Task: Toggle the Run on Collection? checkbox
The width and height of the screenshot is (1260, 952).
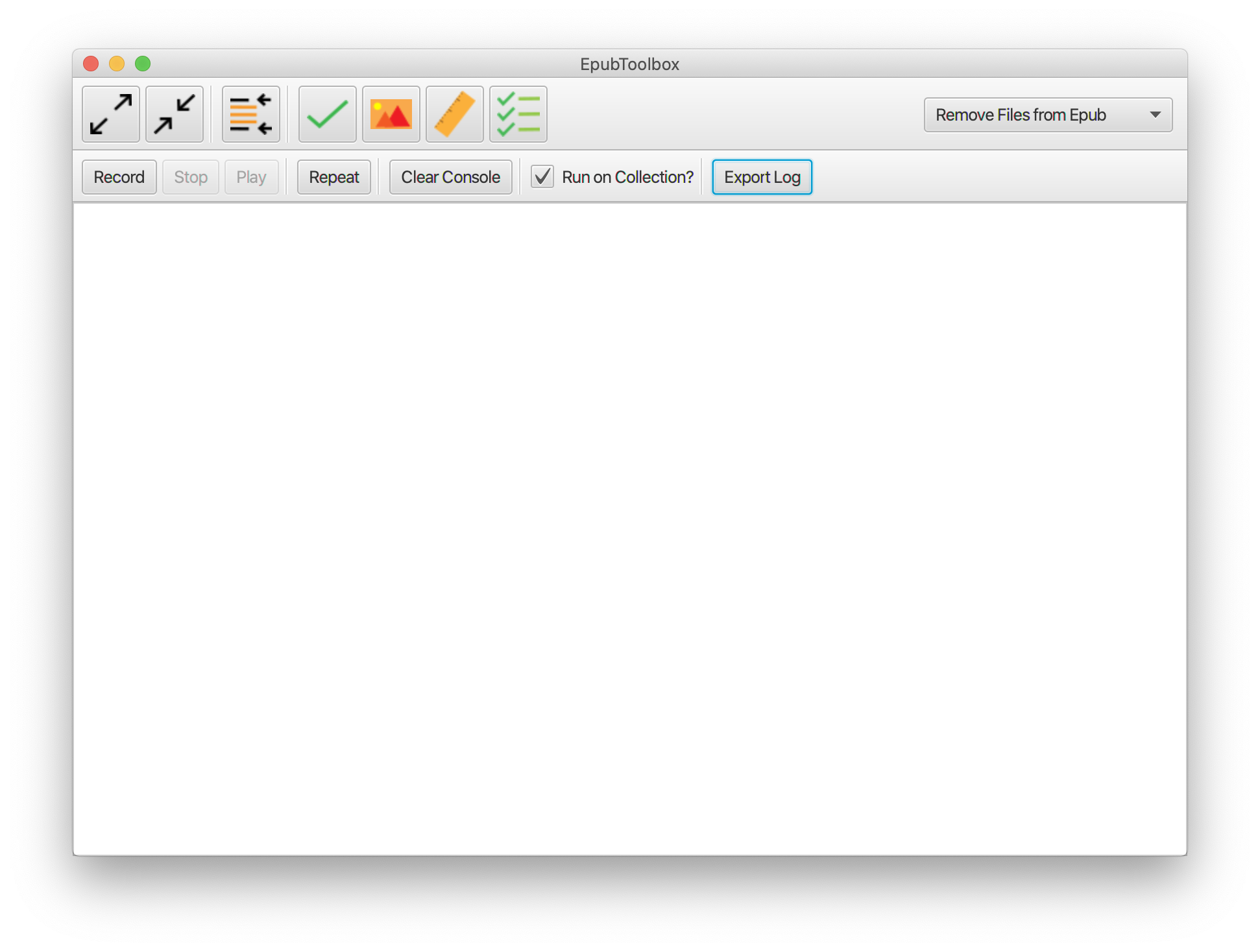Action: (x=542, y=176)
